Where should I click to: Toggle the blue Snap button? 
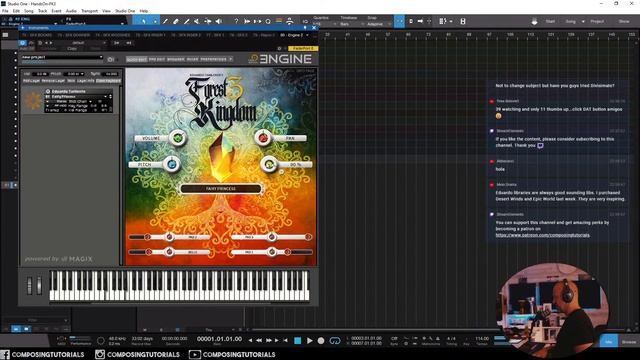point(400,21)
